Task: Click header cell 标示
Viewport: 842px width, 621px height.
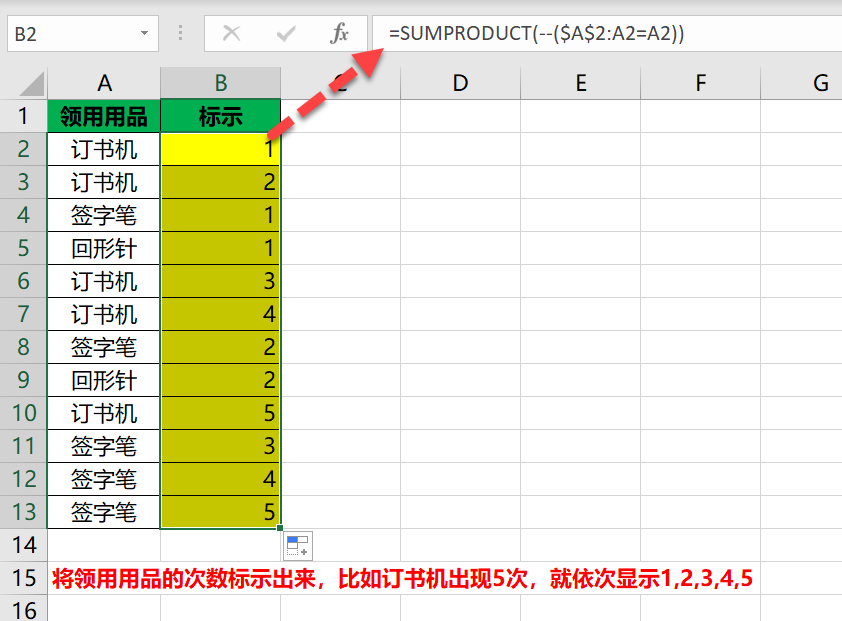Action: pyautogui.click(x=220, y=116)
